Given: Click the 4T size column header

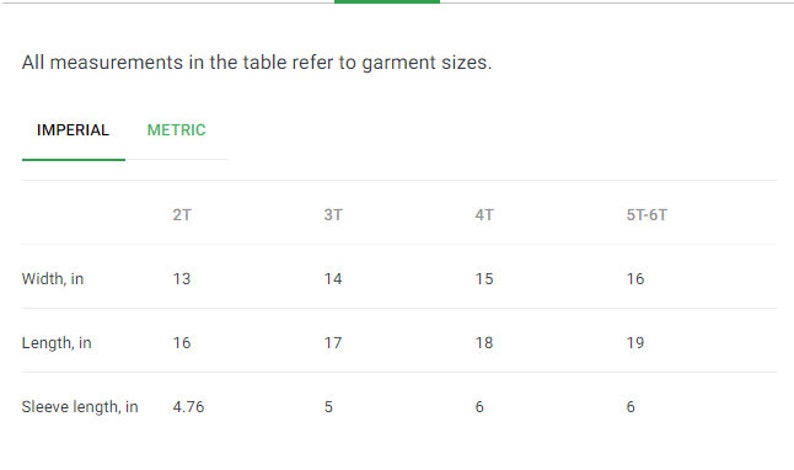Looking at the screenshot, I should point(484,215).
